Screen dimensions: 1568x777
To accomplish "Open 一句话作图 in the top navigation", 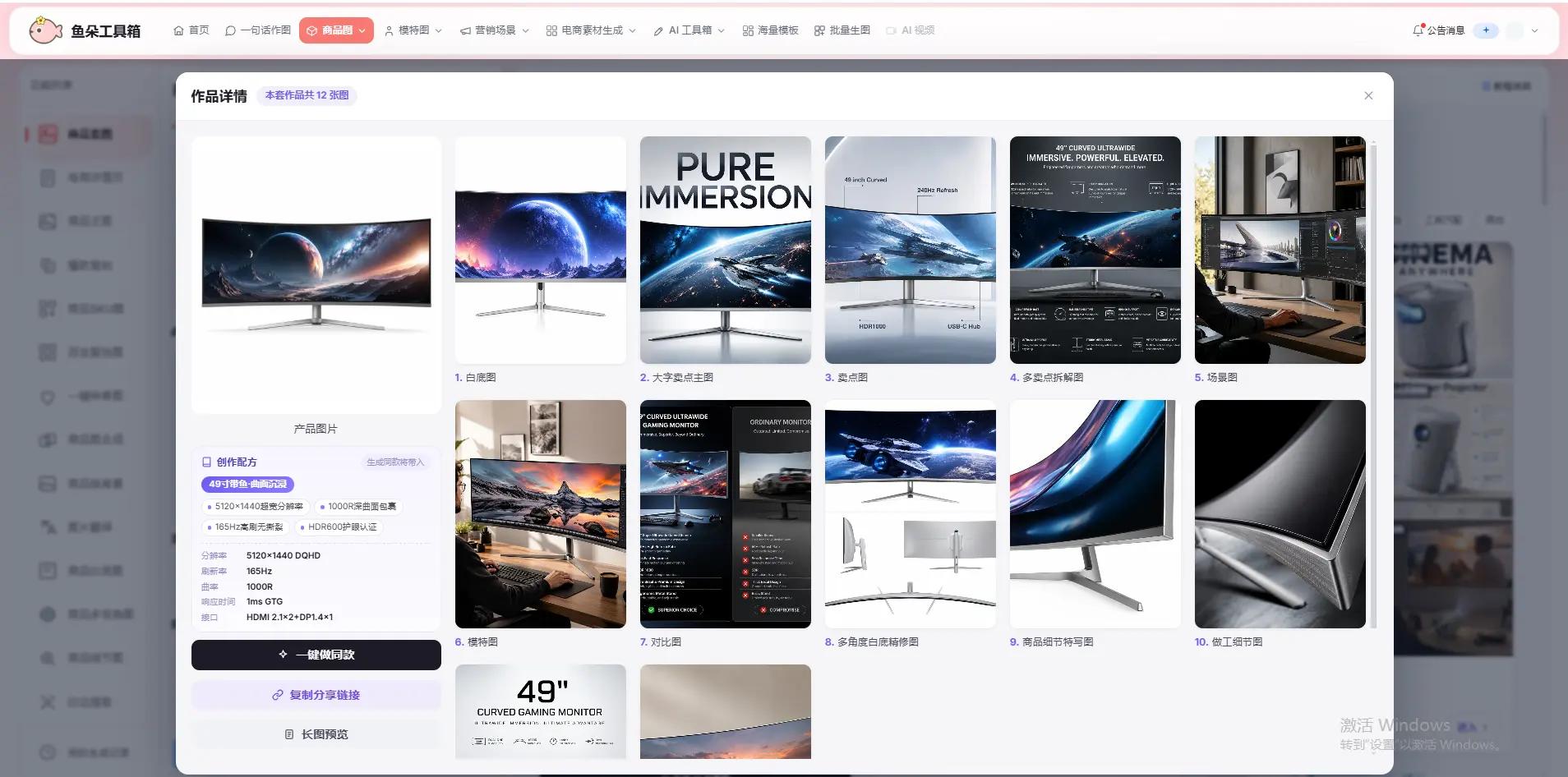I will pos(258,30).
